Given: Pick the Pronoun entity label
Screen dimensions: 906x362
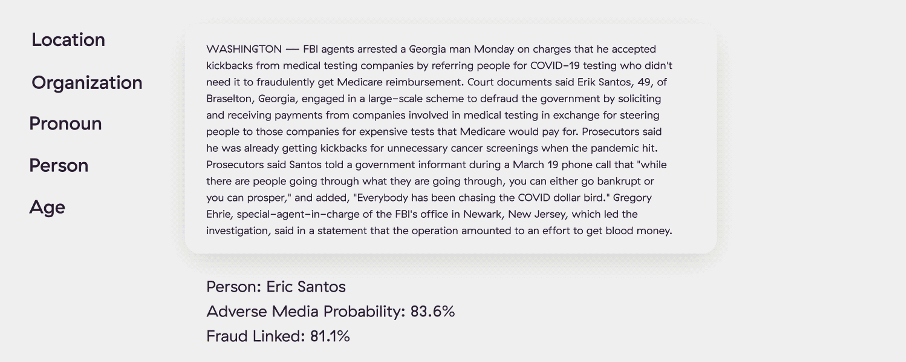Looking at the screenshot, I should point(65,124).
